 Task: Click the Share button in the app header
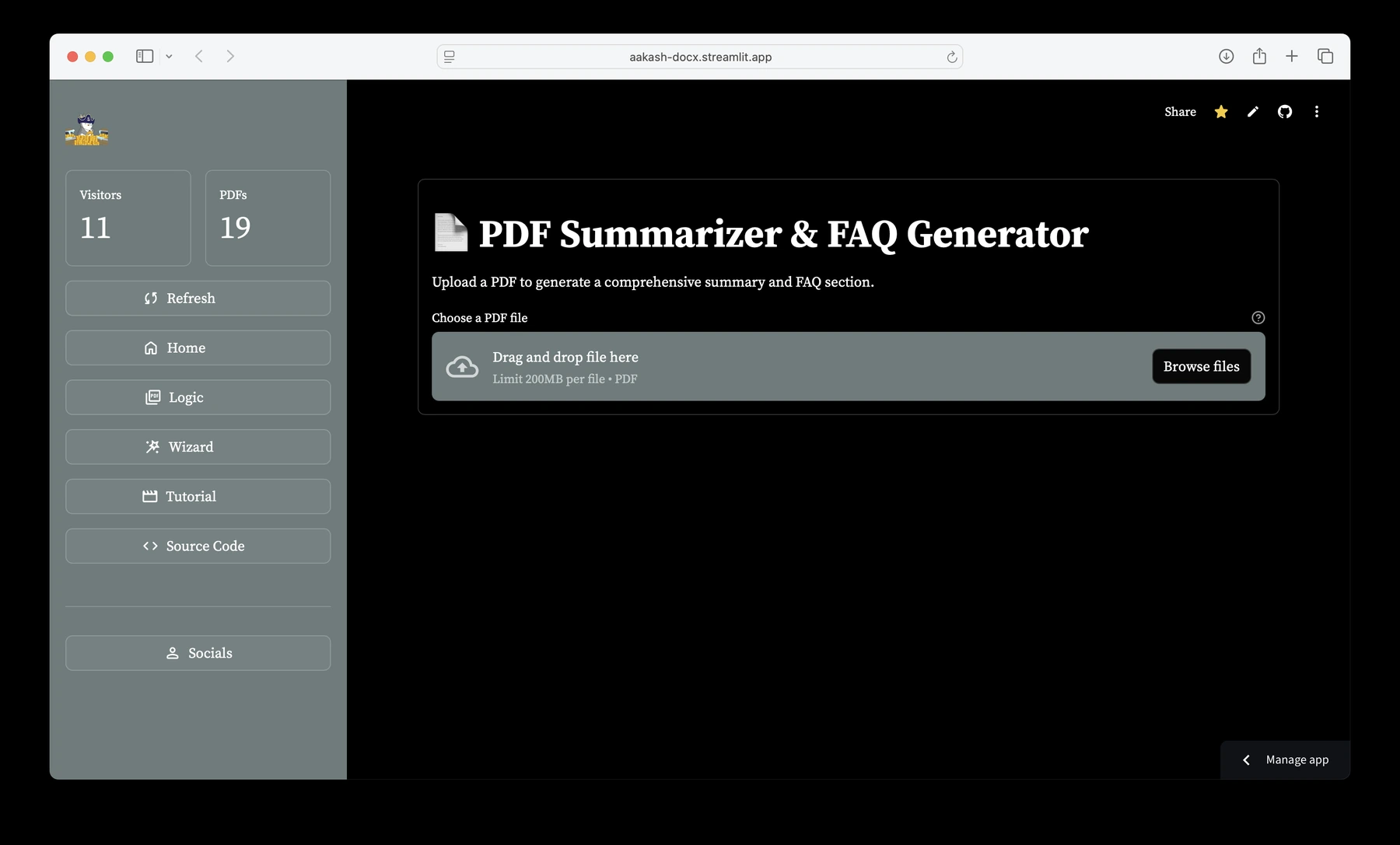click(x=1180, y=112)
